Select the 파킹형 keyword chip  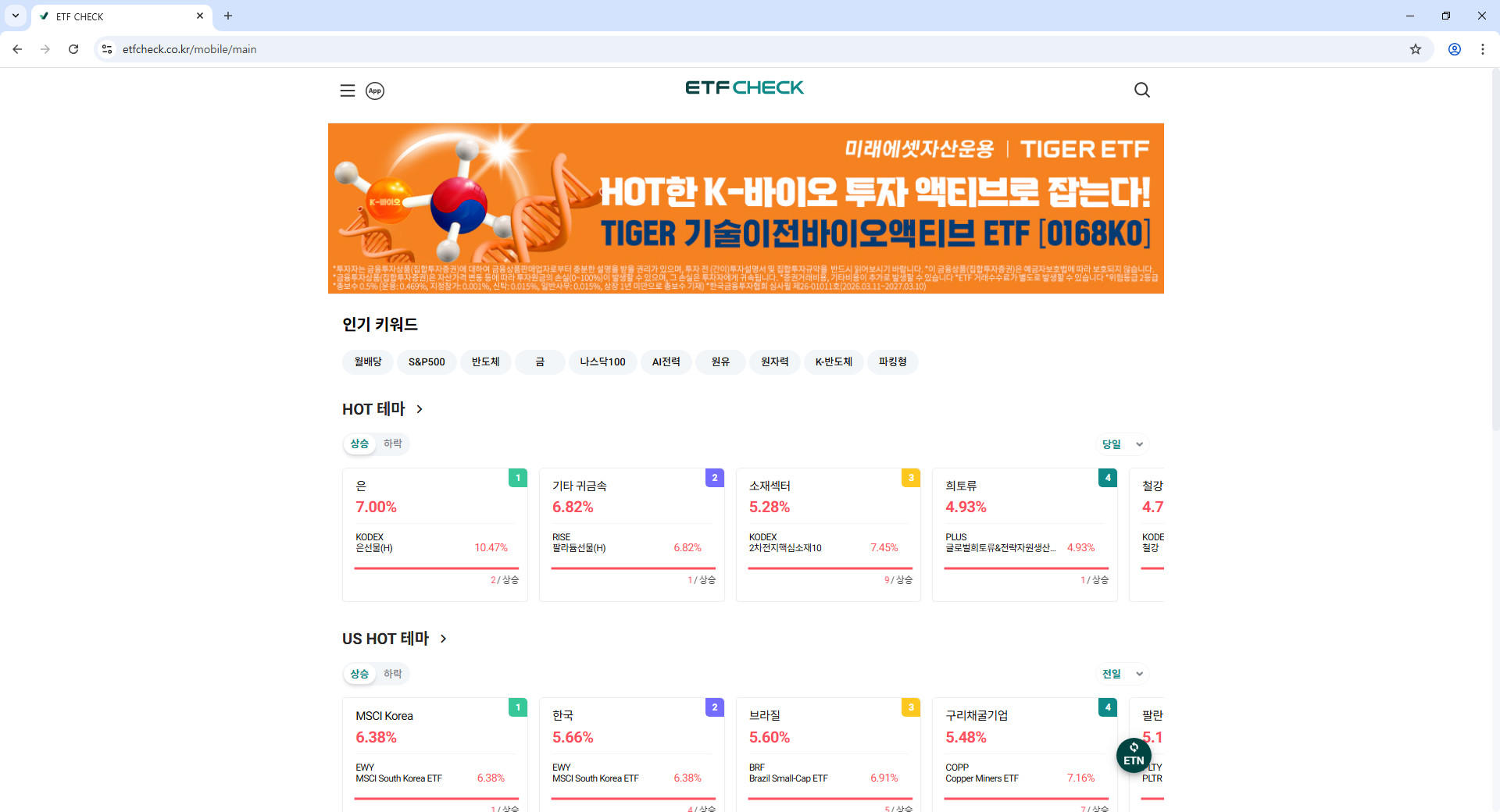(893, 361)
